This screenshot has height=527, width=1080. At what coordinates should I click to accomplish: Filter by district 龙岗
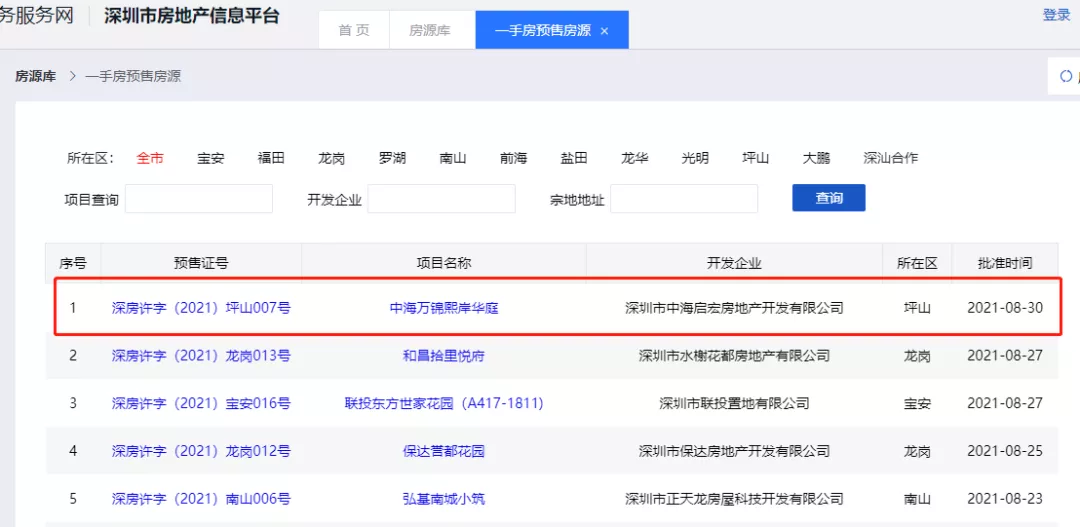[331, 158]
